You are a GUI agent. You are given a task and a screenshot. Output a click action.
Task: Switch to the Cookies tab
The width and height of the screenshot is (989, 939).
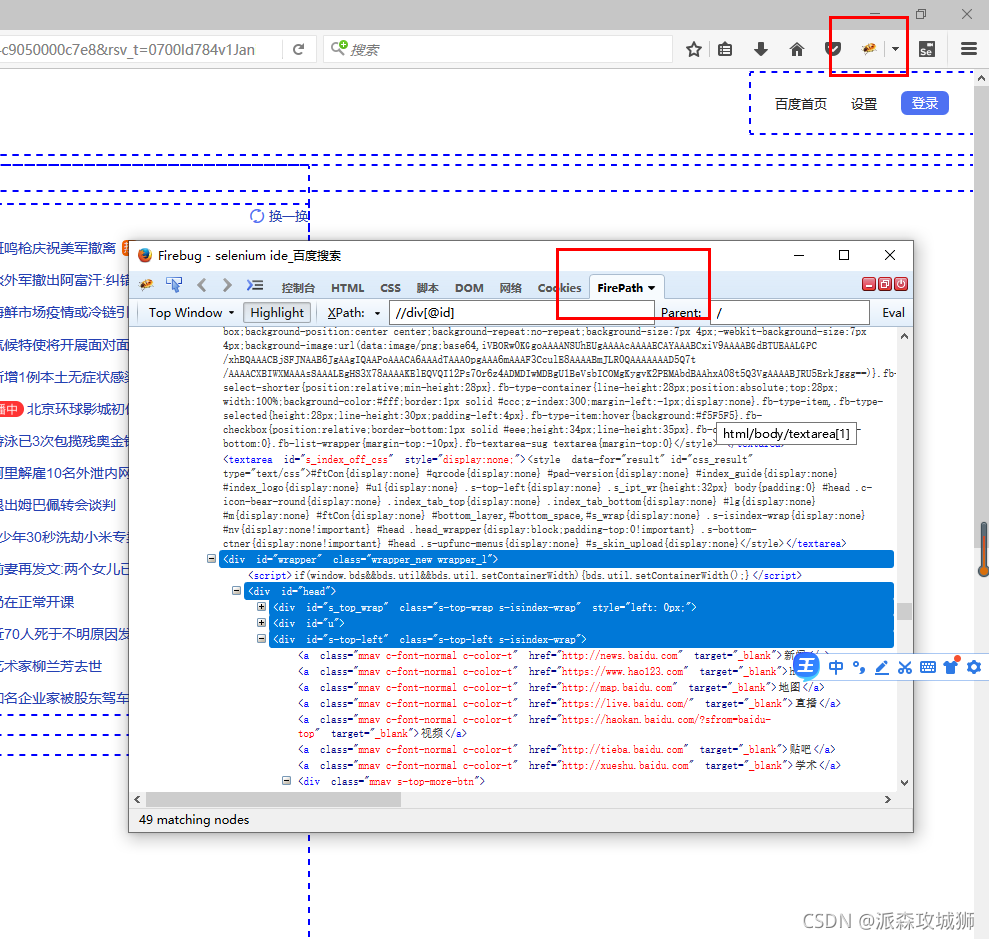point(559,288)
